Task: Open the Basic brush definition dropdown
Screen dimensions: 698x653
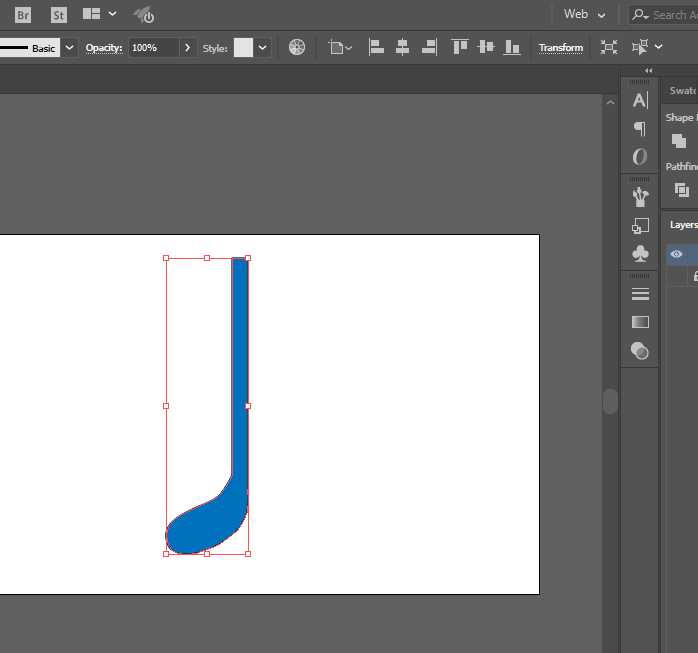Action: [69, 47]
